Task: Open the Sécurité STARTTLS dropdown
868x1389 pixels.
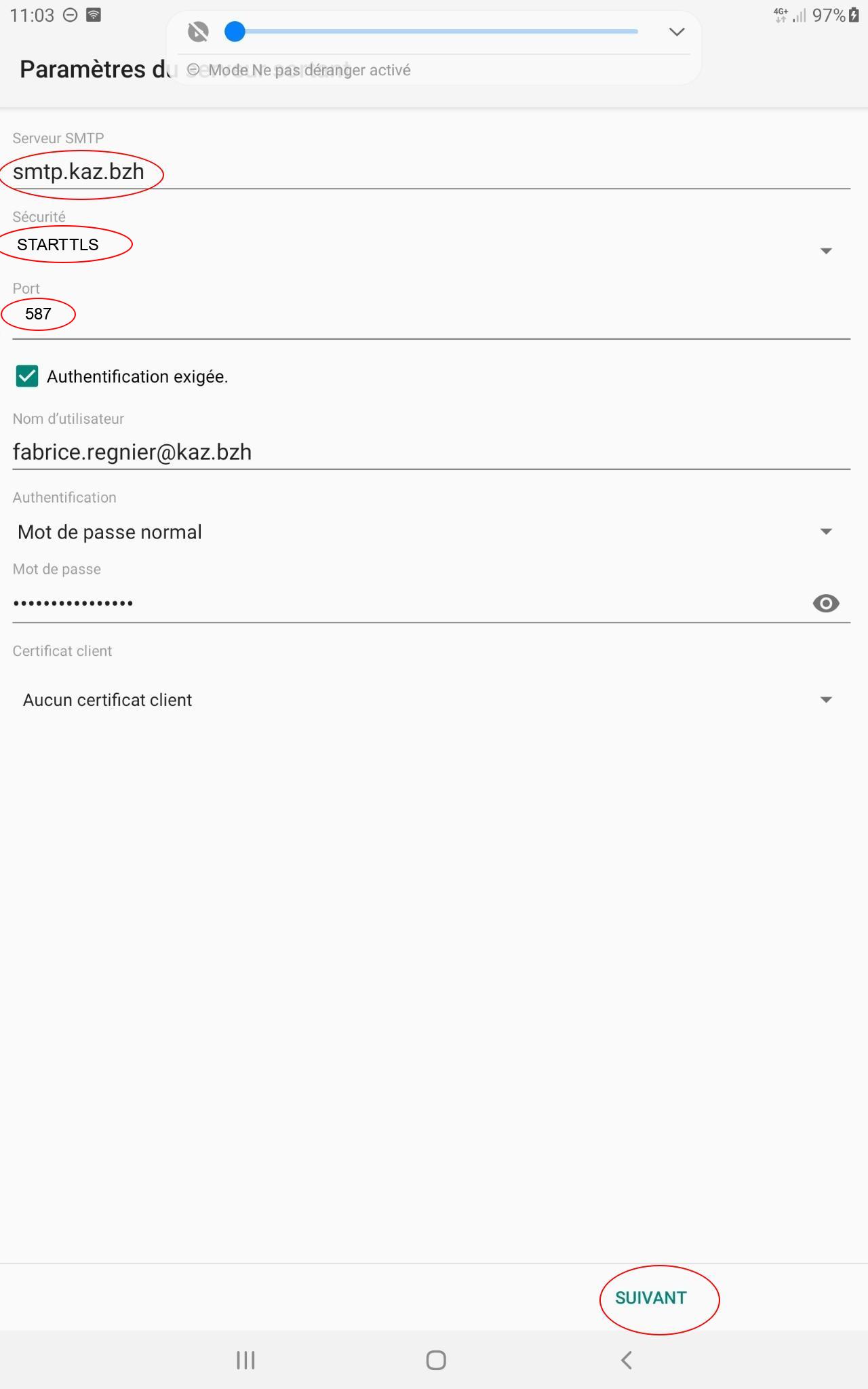Action: 825,250
